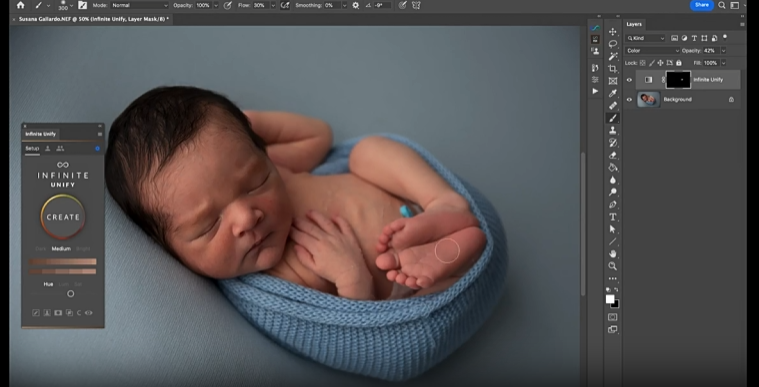Screen dimensions: 759x387
Task: Open the Color blend mode dropdown
Action: pyautogui.click(x=653, y=50)
